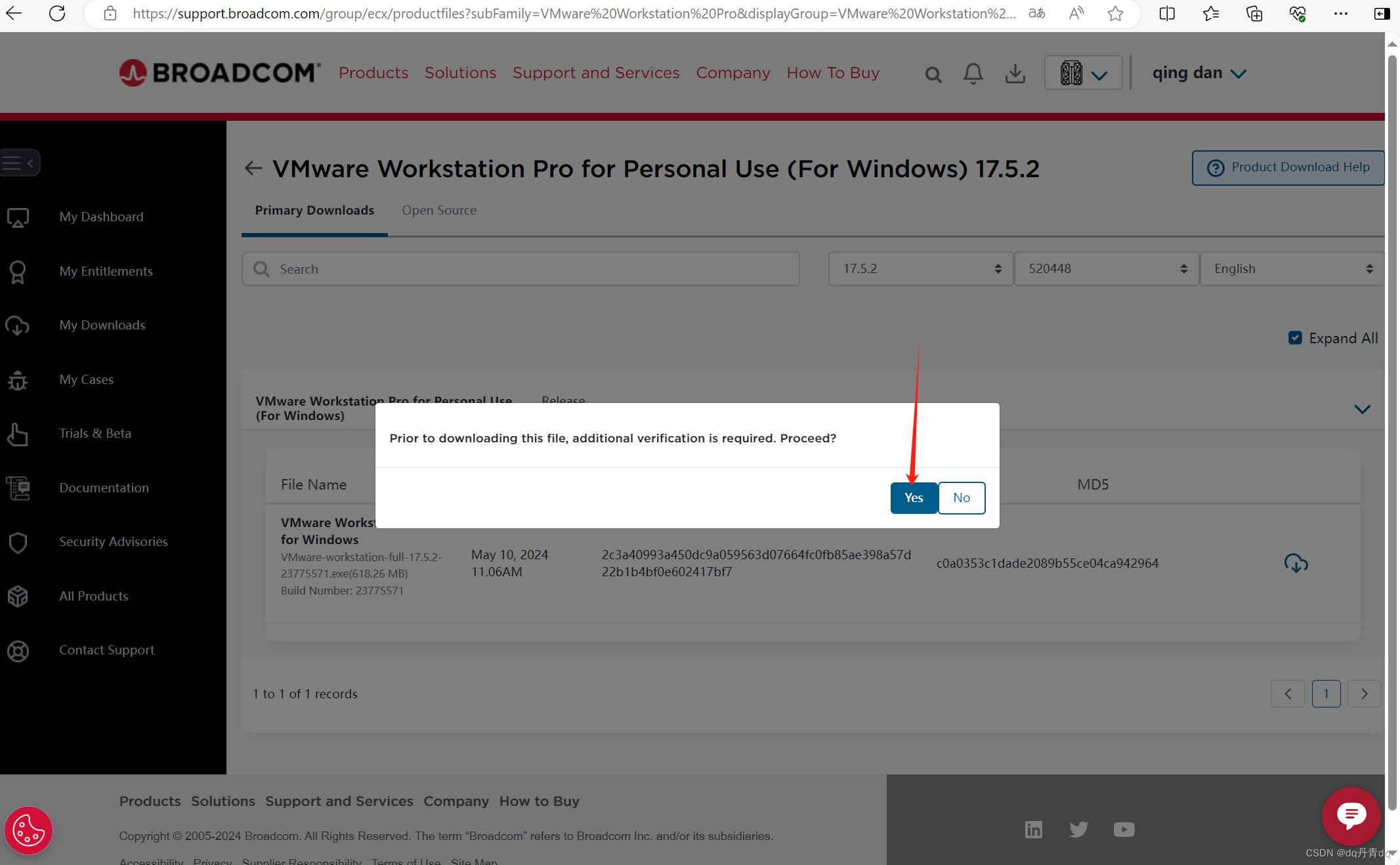1400x865 pixels.
Task: Open the LinkedIn footer icon
Action: 1033,830
